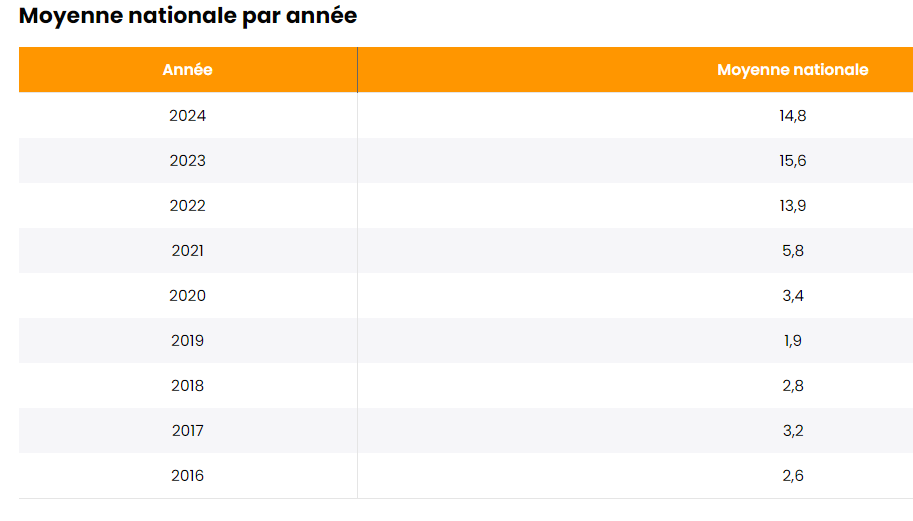This screenshot has height=521, width=913.
Task: Click the 2017 year cell
Action: pos(187,431)
